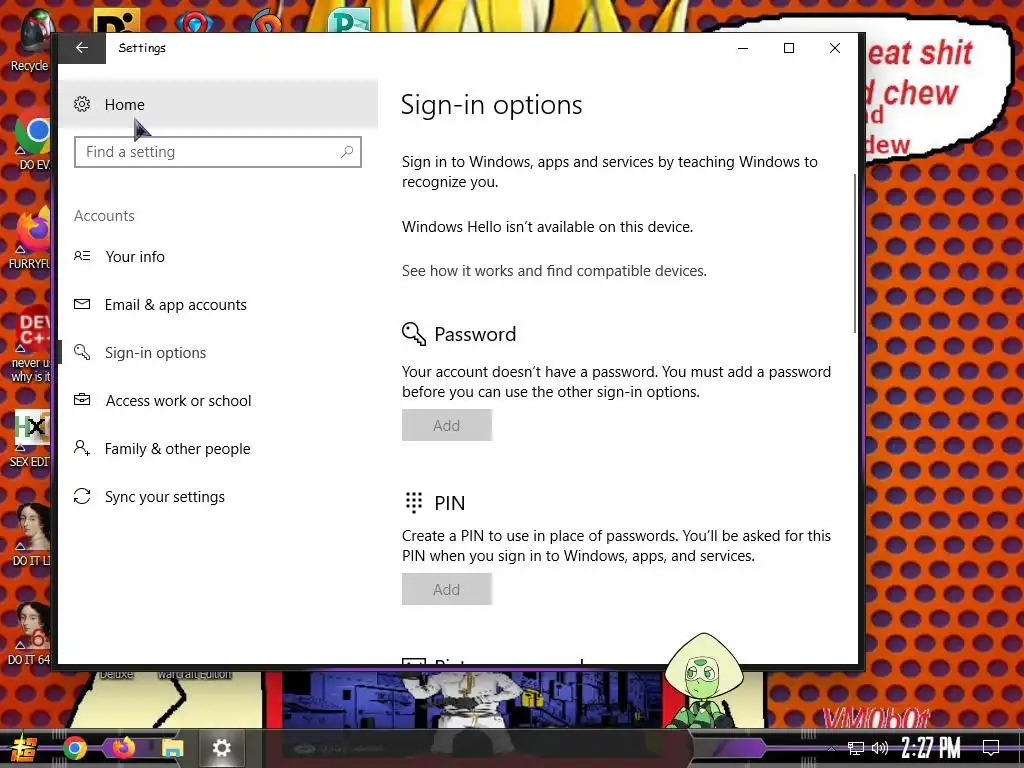The image size is (1024, 768).
Task: Click the PIN keypad icon
Action: click(413, 502)
